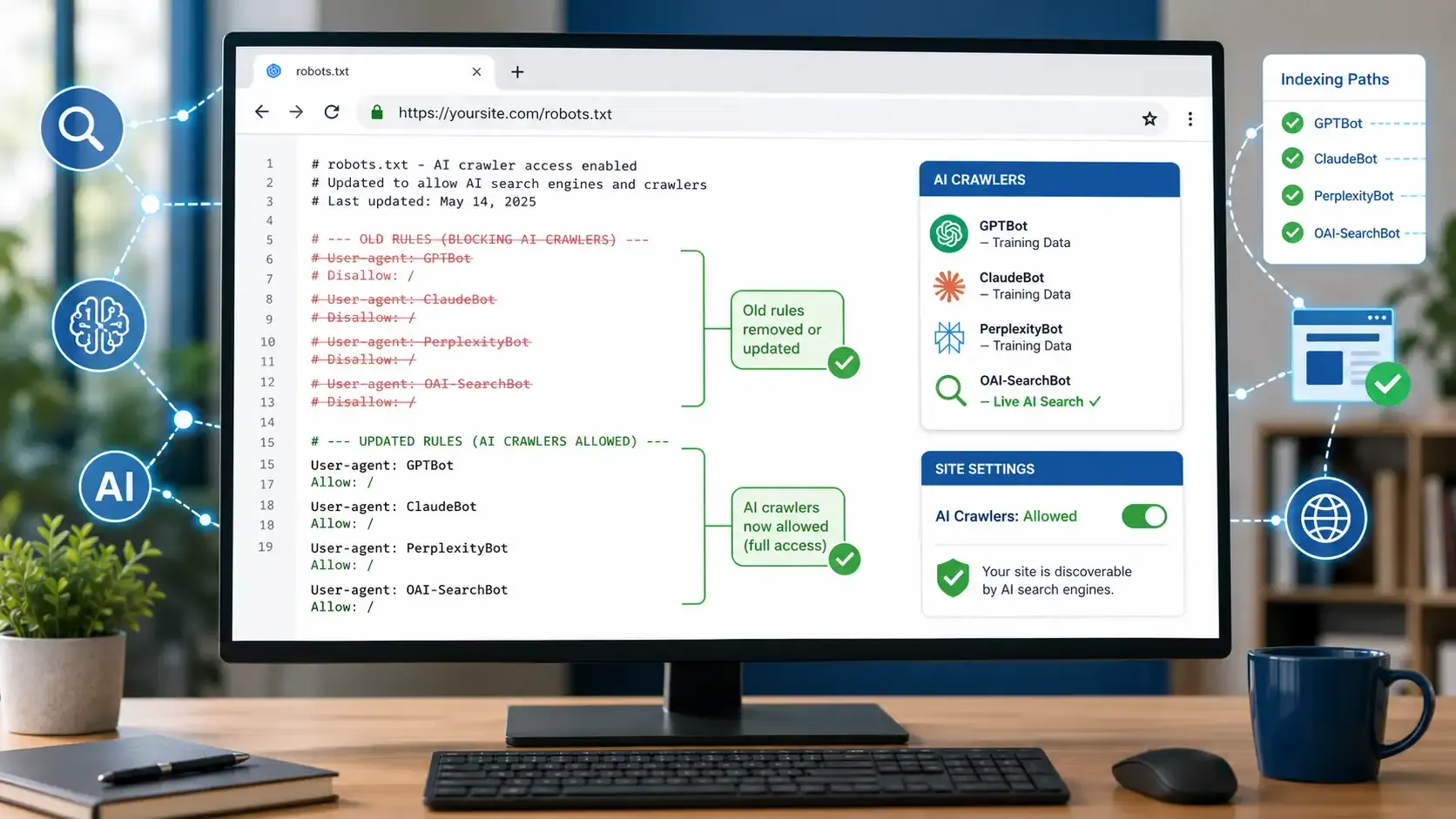This screenshot has width=1456, height=819.
Task: Close the robots.txt tab
Action: tap(476, 71)
